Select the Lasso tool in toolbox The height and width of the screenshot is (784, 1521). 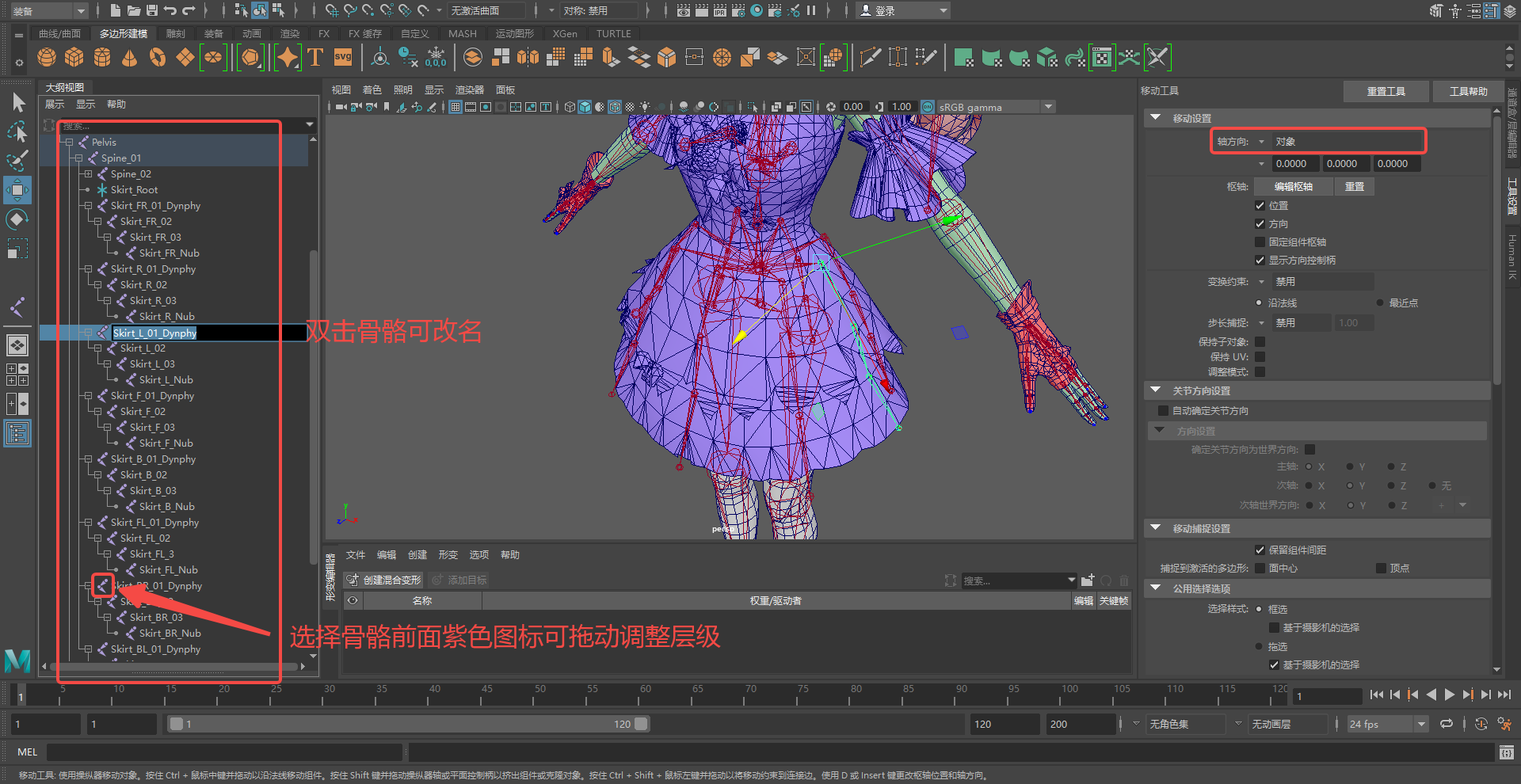[17, 131]
